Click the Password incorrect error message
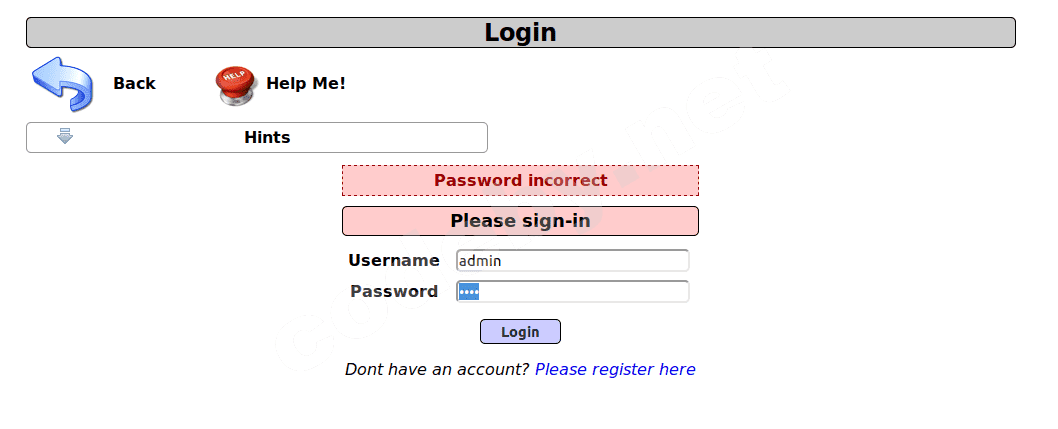 pos(520,181)
